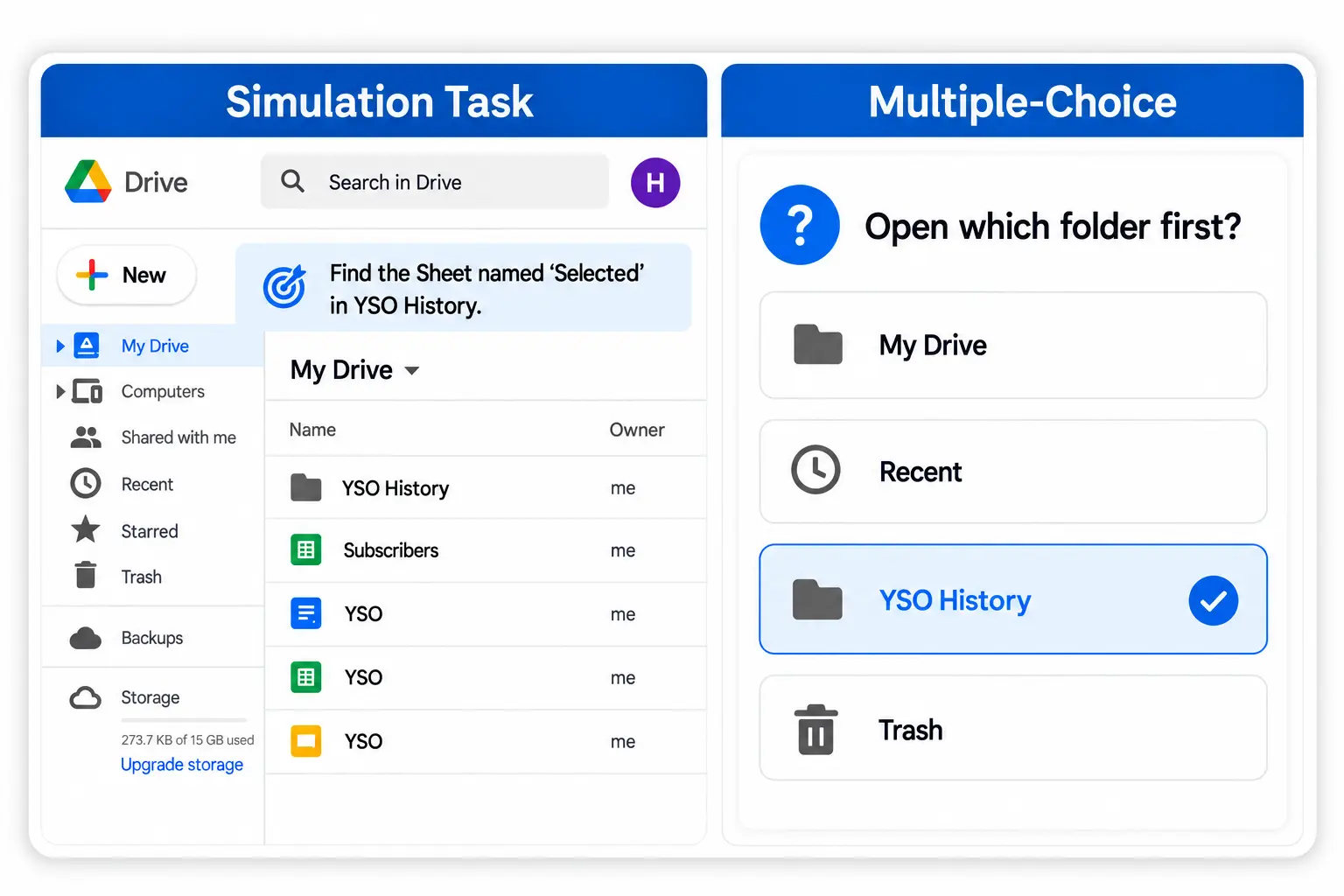Click the search magnifier icon
Screen dimensions: 1344x896
tap(292, 181)
